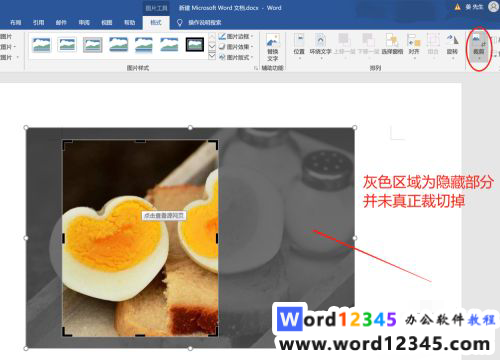Click the Alt Text (替换文字) button
The image size is (500, 360).
(273, 47)
